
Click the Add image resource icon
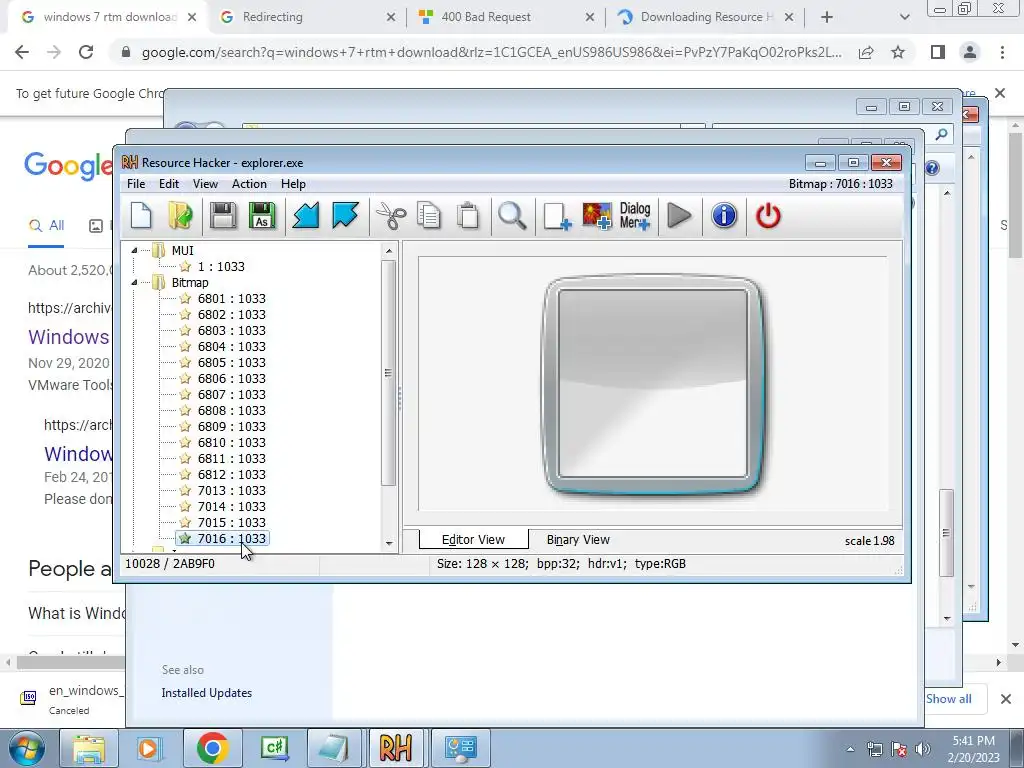coord(597,216)
